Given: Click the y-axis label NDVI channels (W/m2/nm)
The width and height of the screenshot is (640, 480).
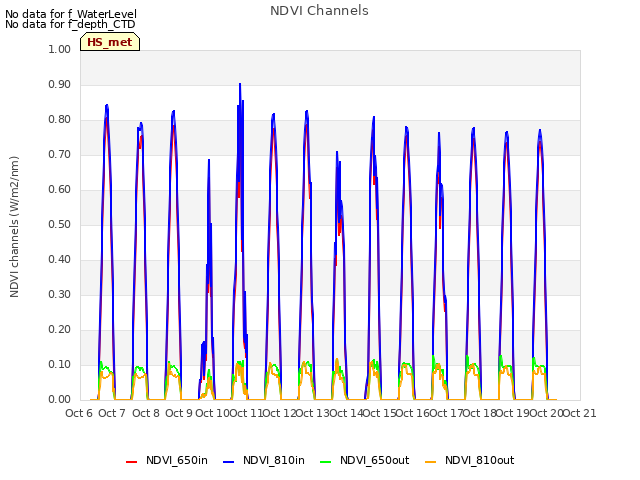Looking at the screenshot, I should tap(14, 227).
